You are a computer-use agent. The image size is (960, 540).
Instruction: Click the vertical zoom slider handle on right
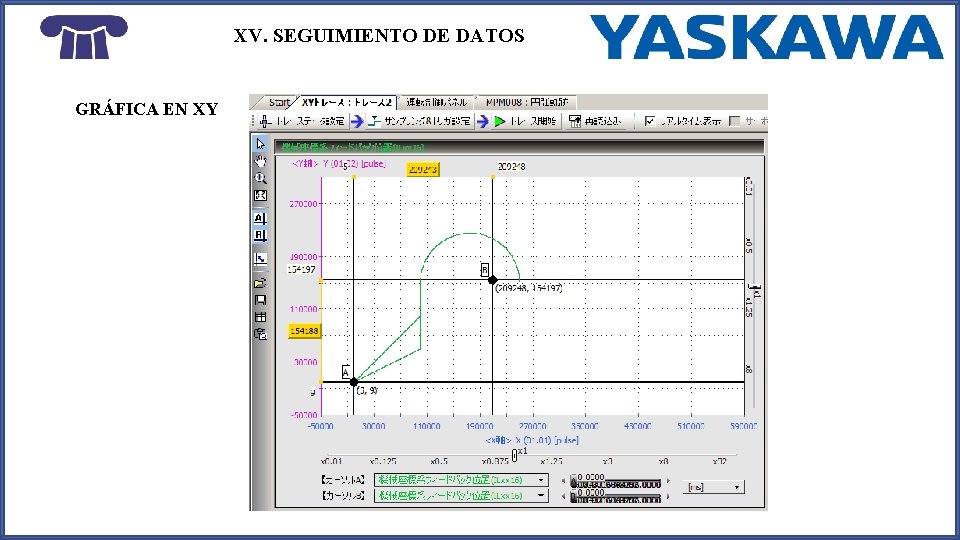click(755, 287)
